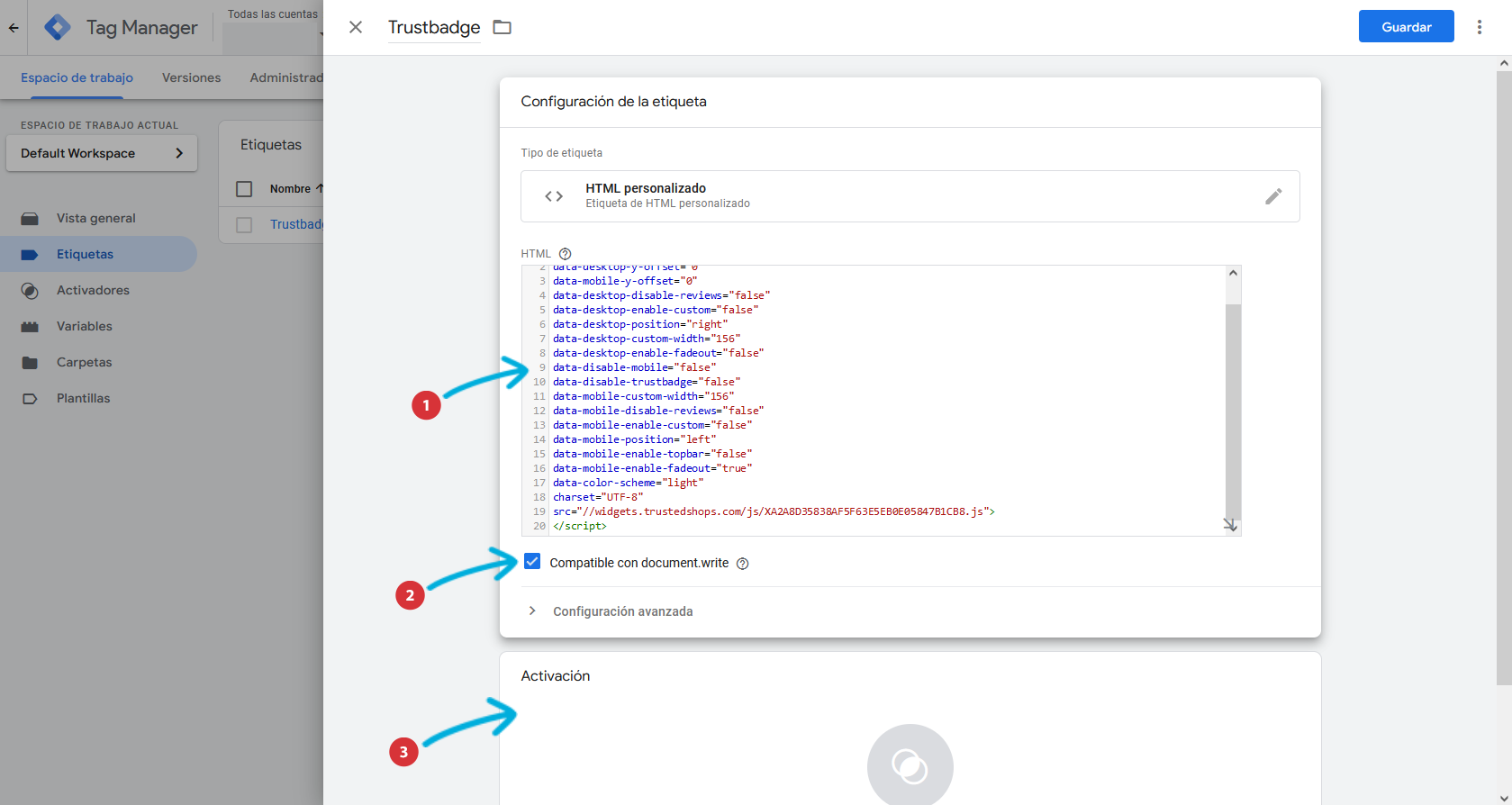Open the Trustbadge tag link in list
The height and width of the screenshot is (805, 1512).
coord(296,224)
